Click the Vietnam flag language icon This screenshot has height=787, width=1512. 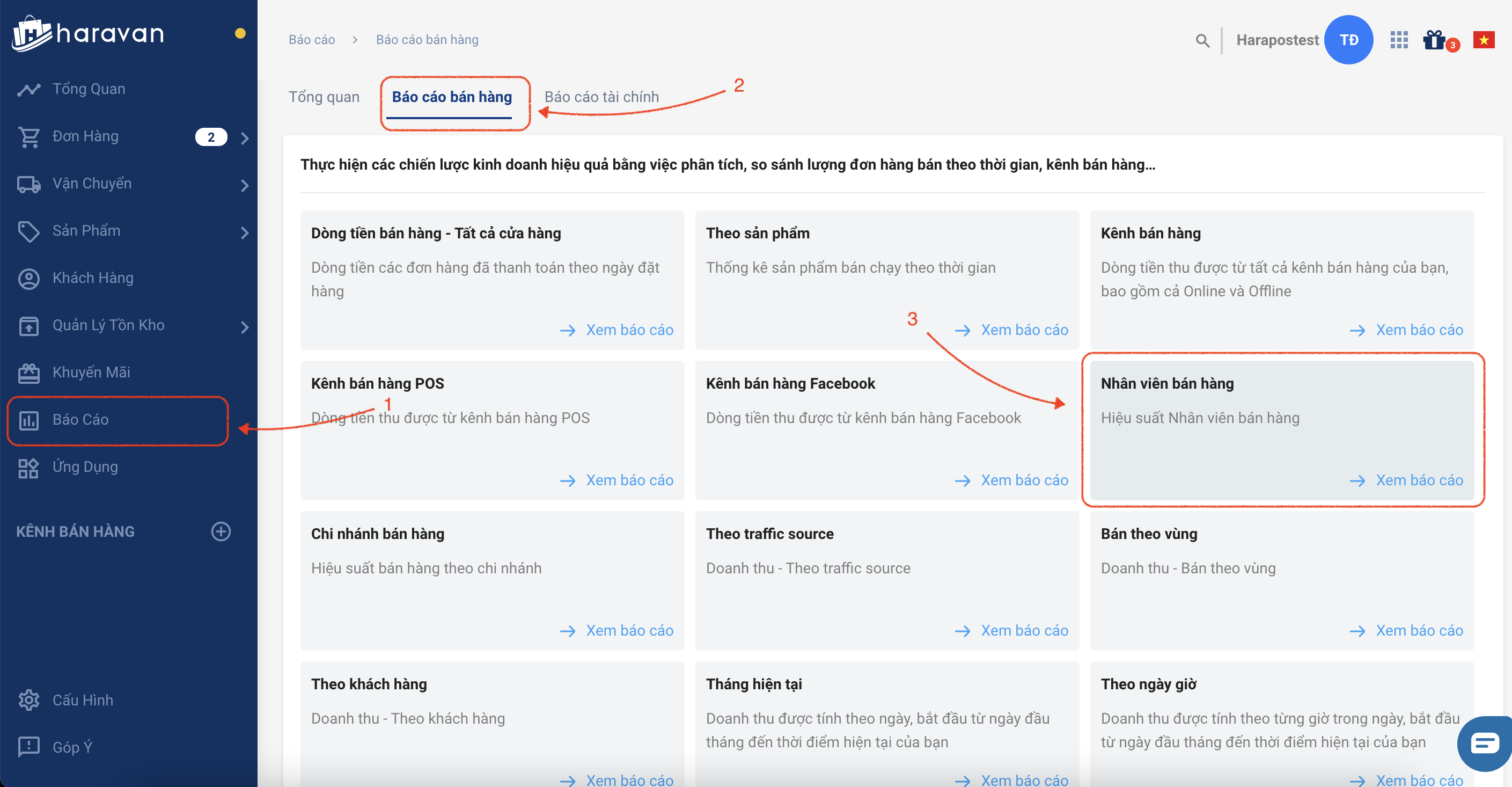click(1483, 40)
